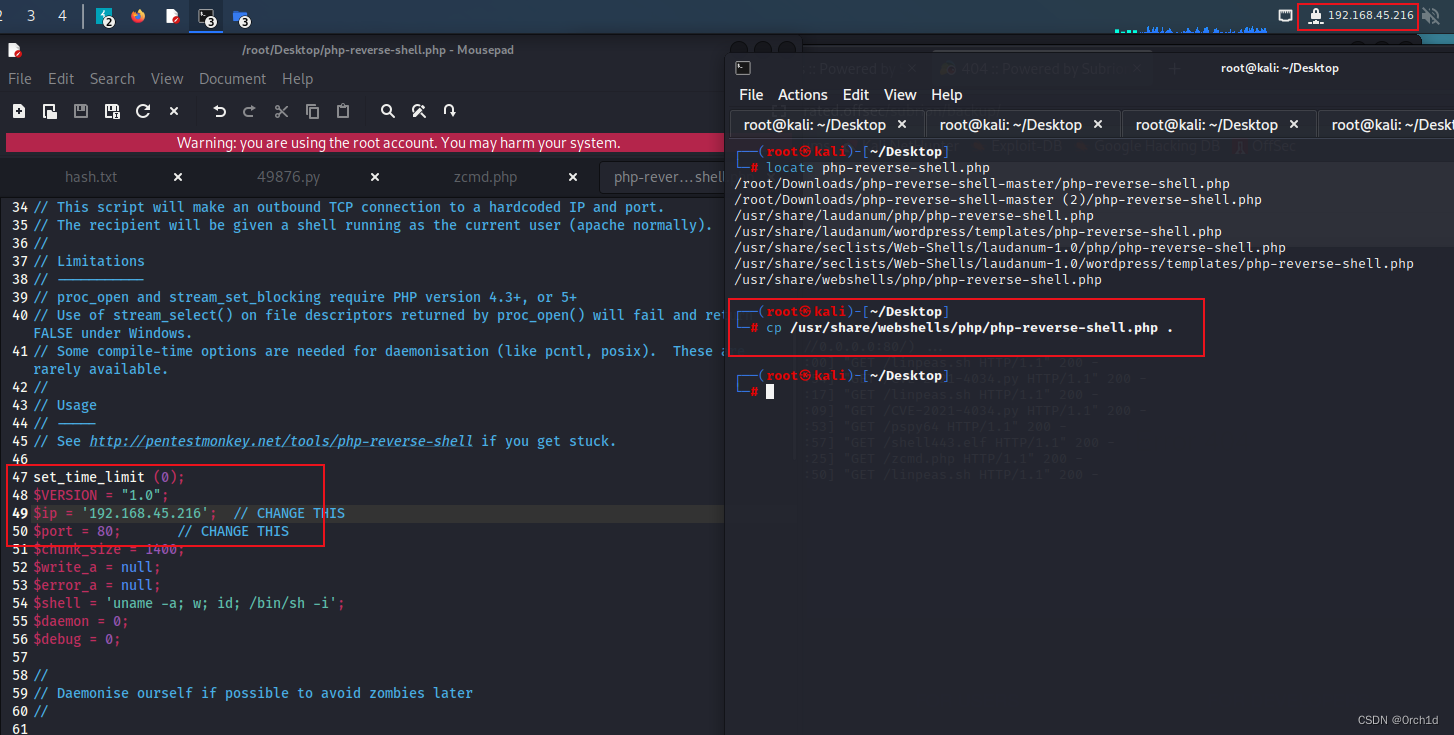
Task: Switch to workspace 3
Action: tap(31, 15)
